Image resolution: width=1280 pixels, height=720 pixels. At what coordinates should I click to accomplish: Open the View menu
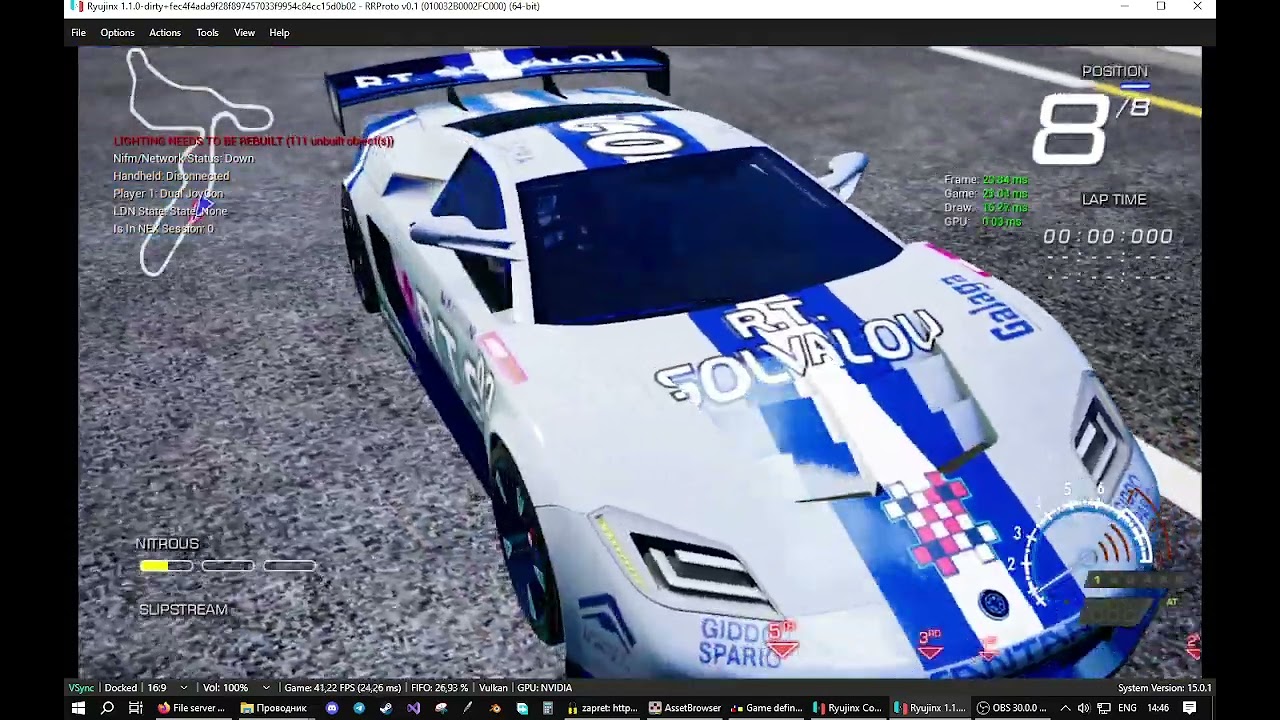(x=244, y=33)
